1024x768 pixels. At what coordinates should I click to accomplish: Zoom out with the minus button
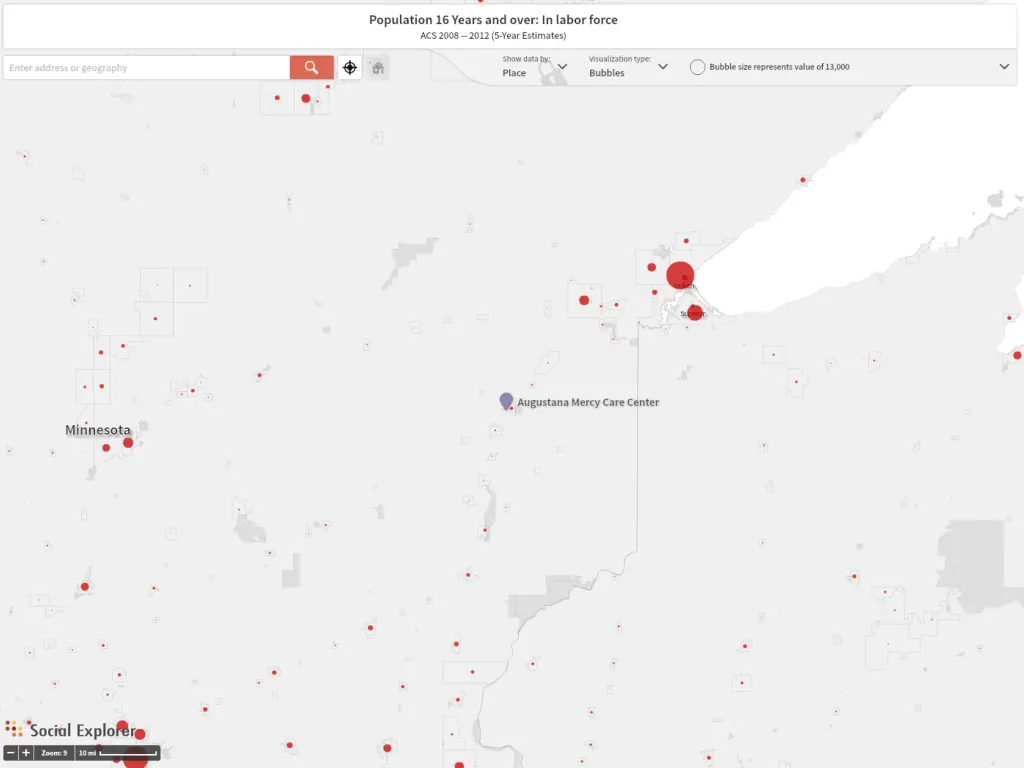click(x=11, y=752)
